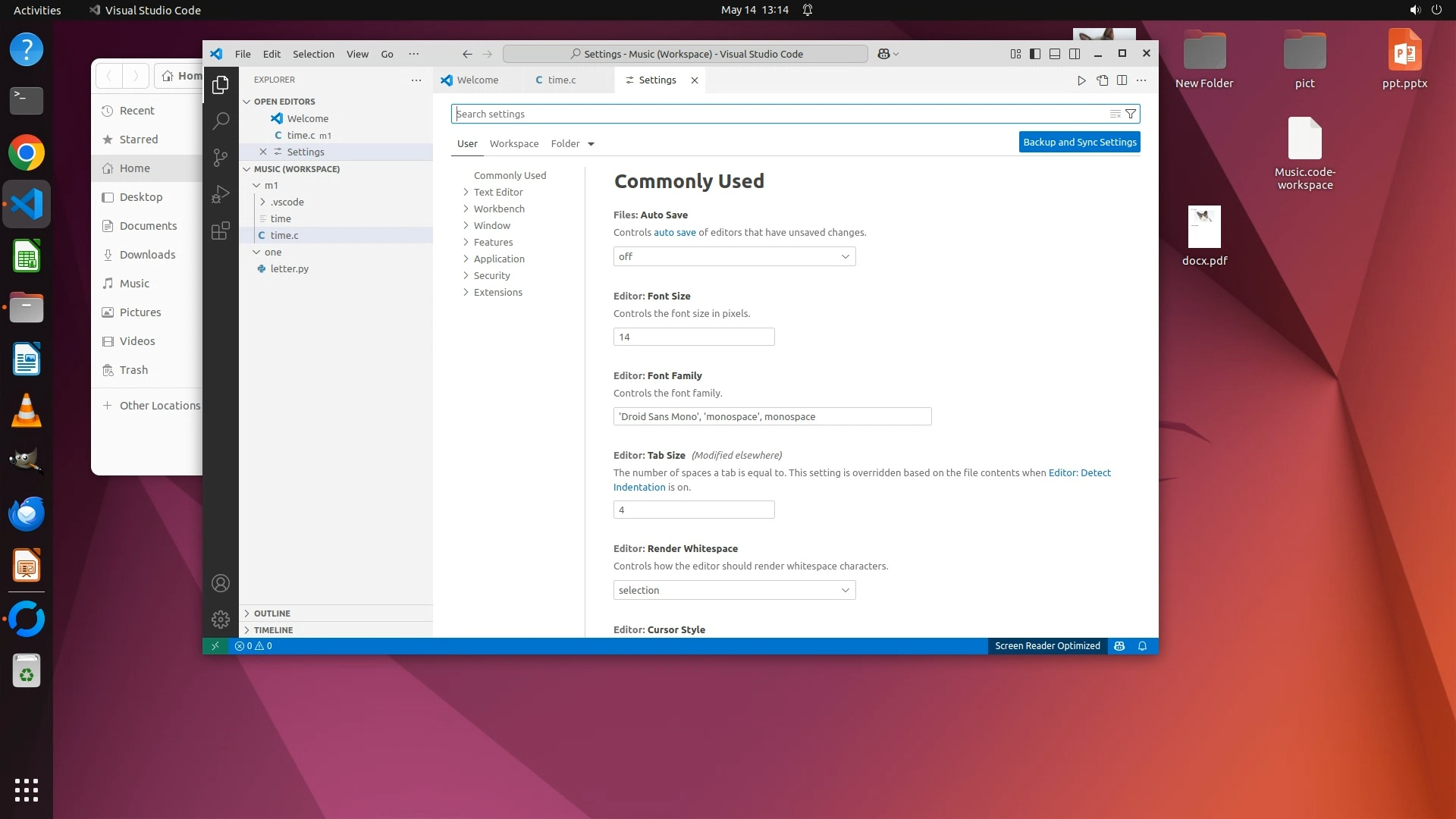Open Google Chrome from the dock
1456x819 pixels.
click(x=27, y=153)
